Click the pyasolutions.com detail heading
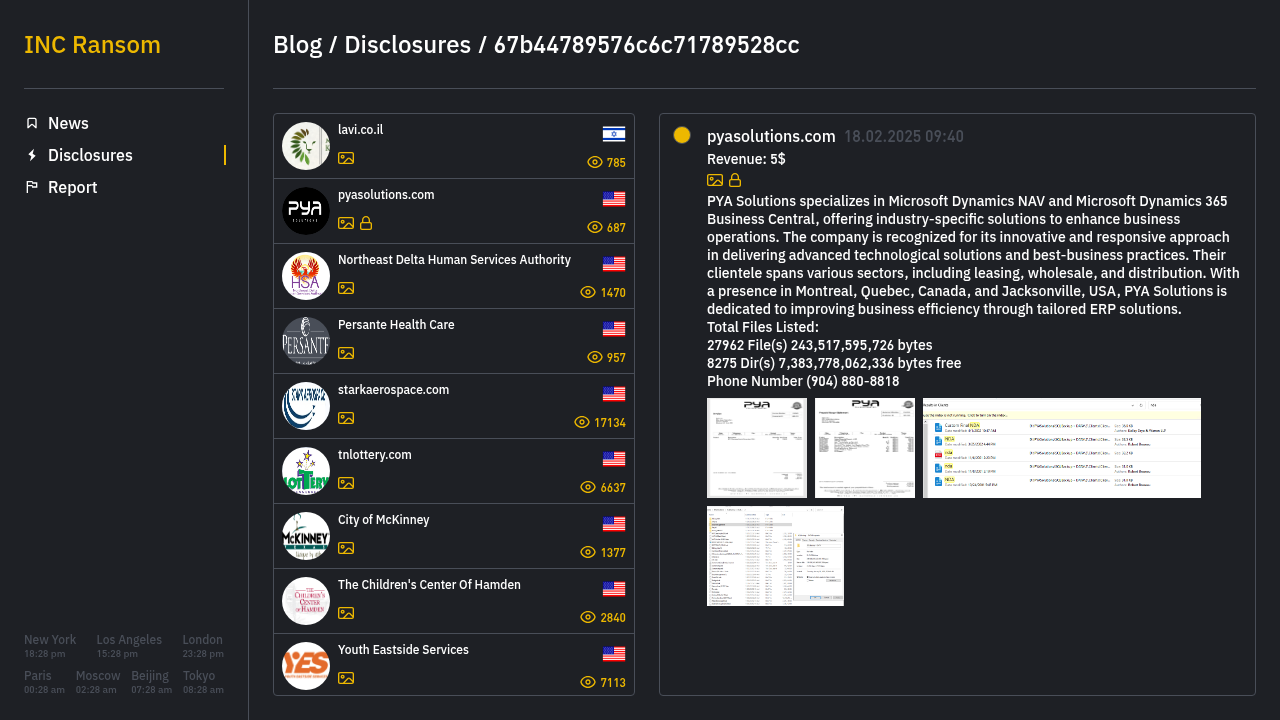This screenshot has height=720, width=1280. (x=771, y=136)
